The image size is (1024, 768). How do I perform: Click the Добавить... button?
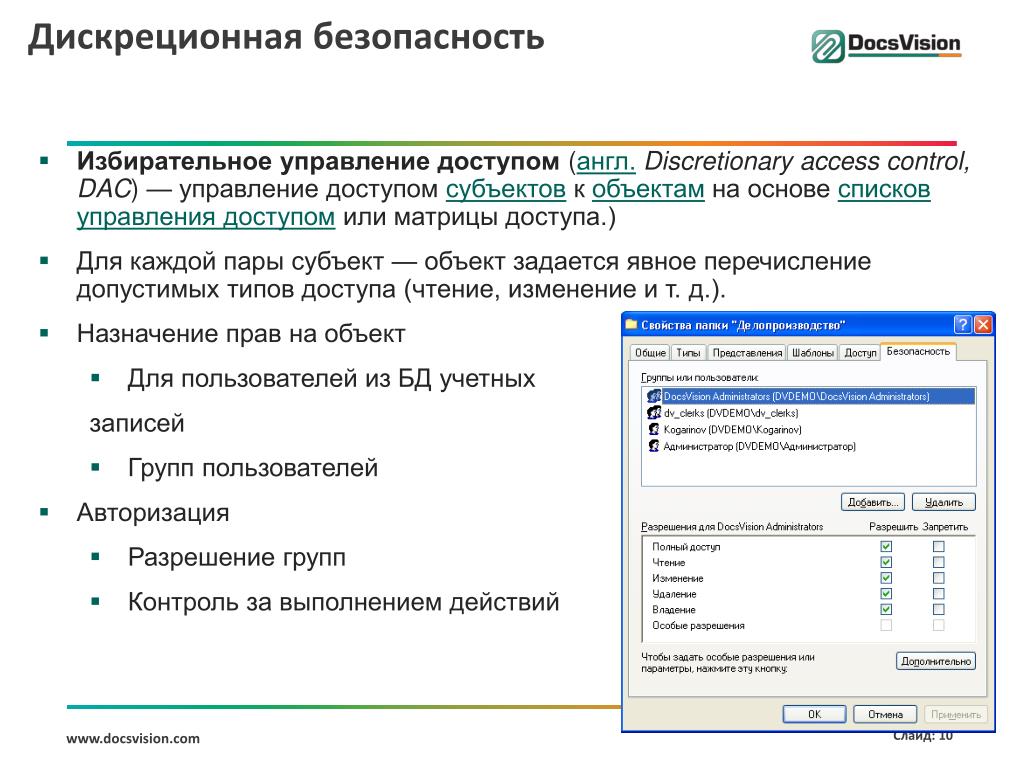click(872, 502)
